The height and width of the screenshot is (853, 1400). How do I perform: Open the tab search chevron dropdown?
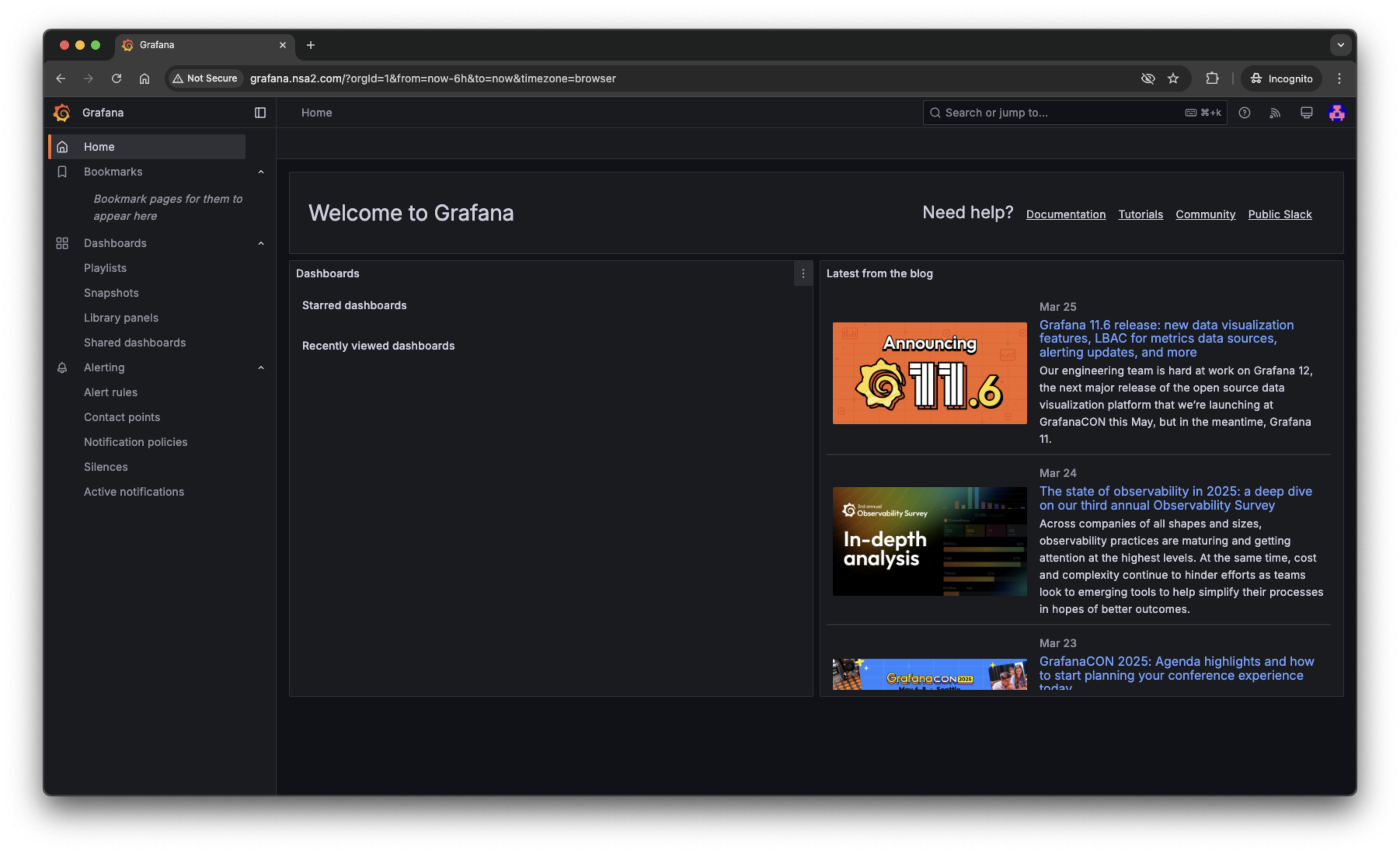(x=1341, y=45)
